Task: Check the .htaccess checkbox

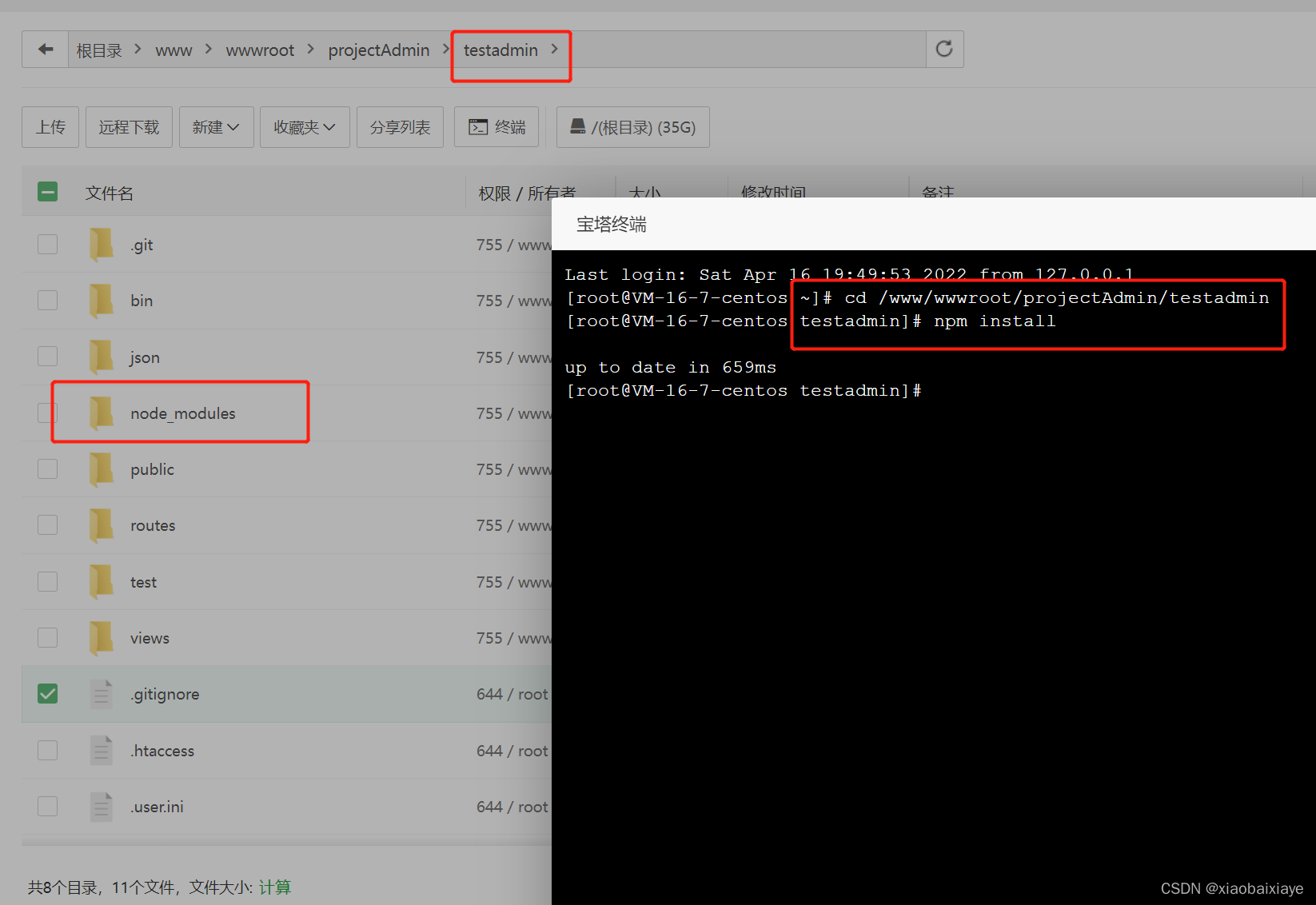Action: pos(48,750)
